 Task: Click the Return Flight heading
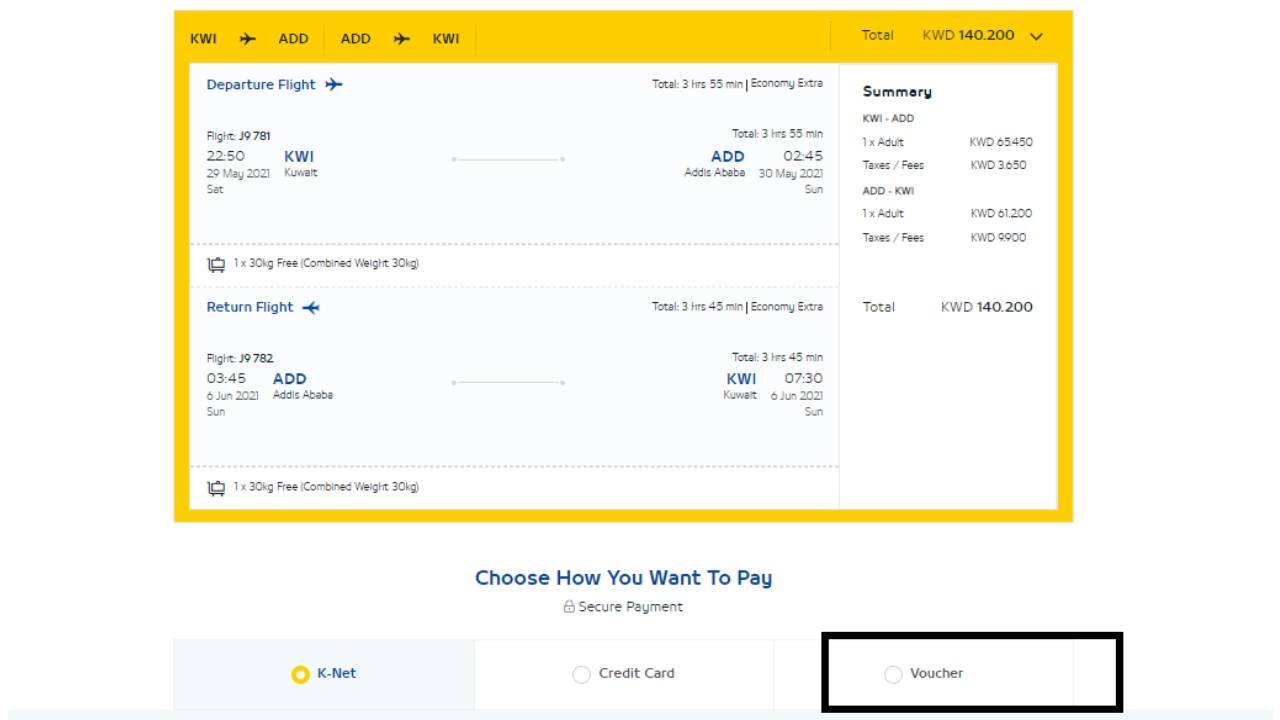click(250, 308)
